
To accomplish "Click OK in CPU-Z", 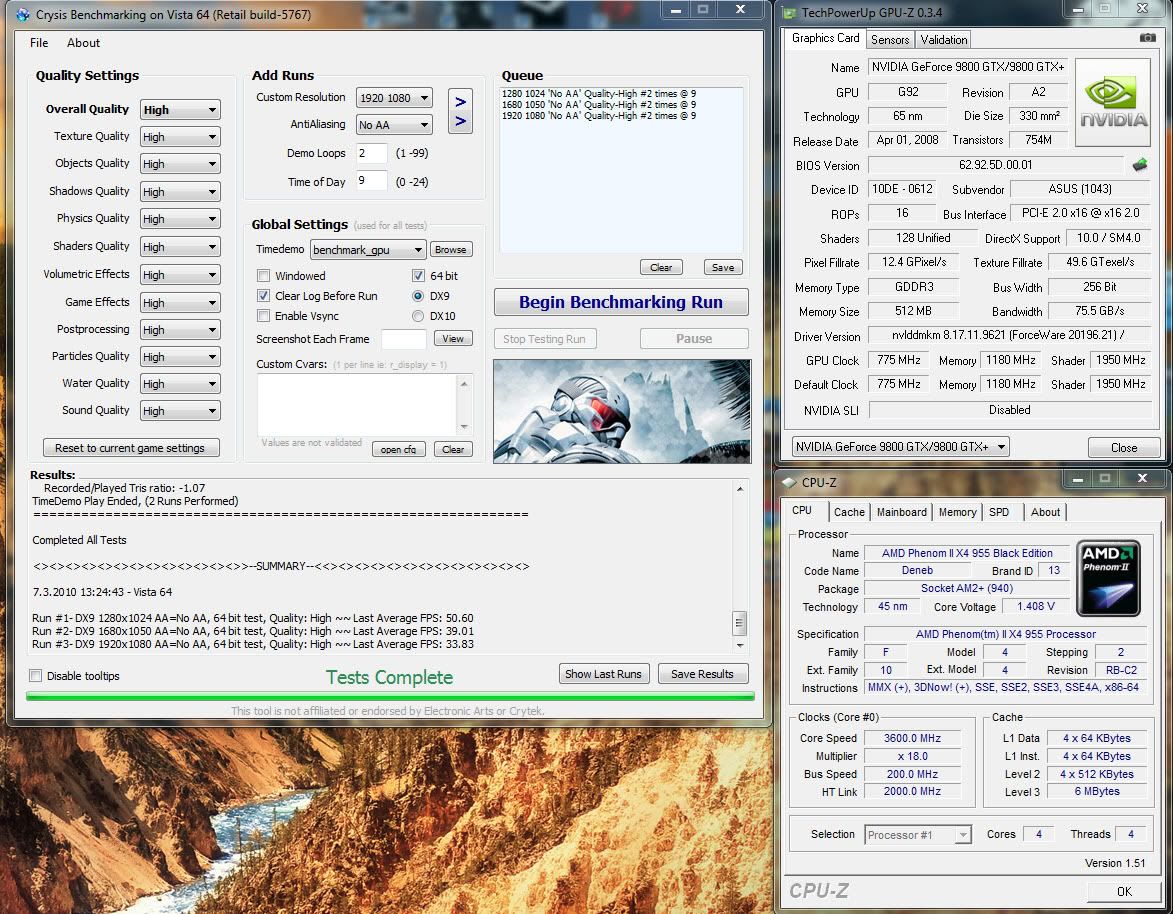I will pos(1124,892).
